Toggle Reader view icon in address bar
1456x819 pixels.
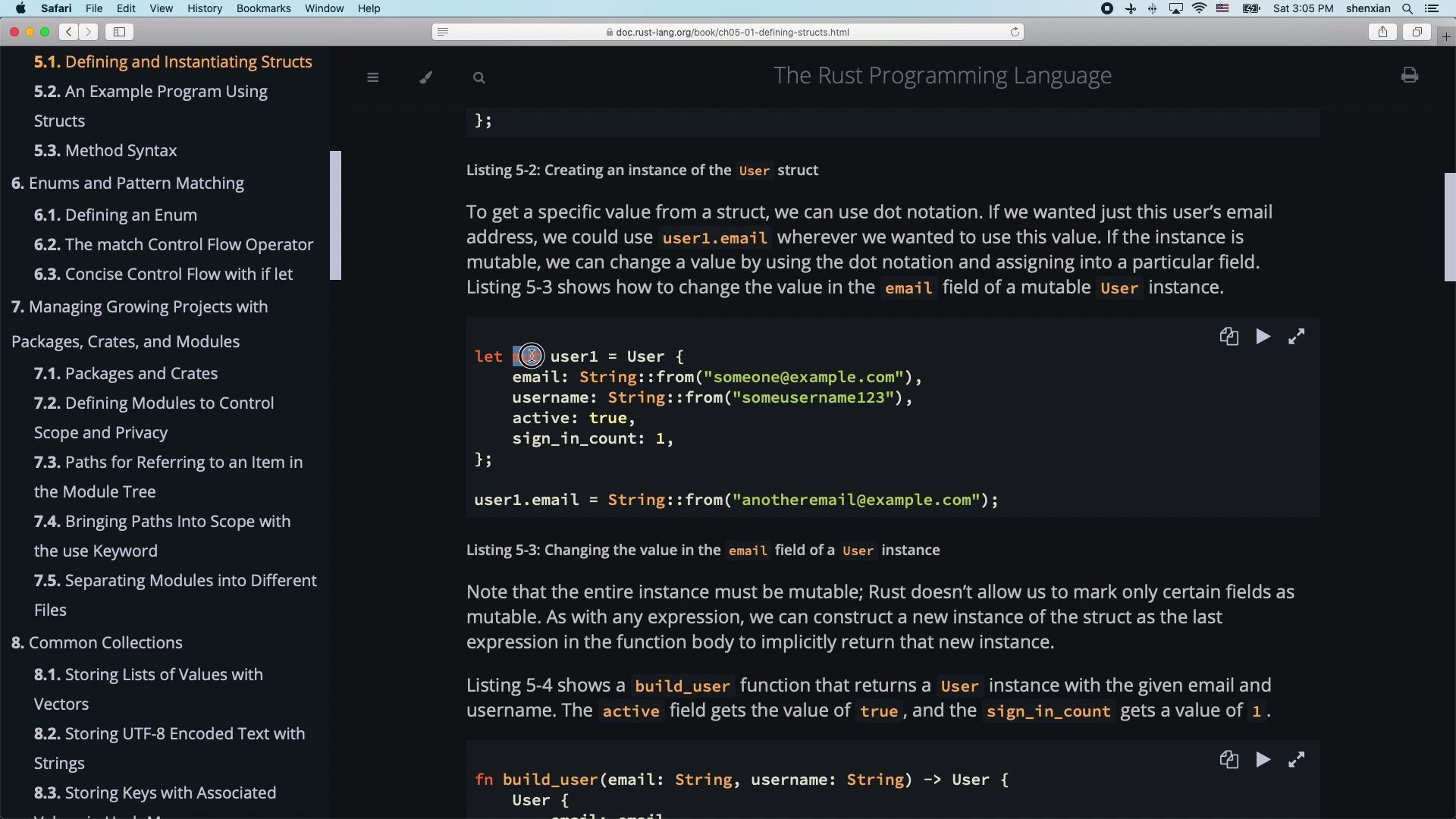pyautogui.click(x=444, y=32)
